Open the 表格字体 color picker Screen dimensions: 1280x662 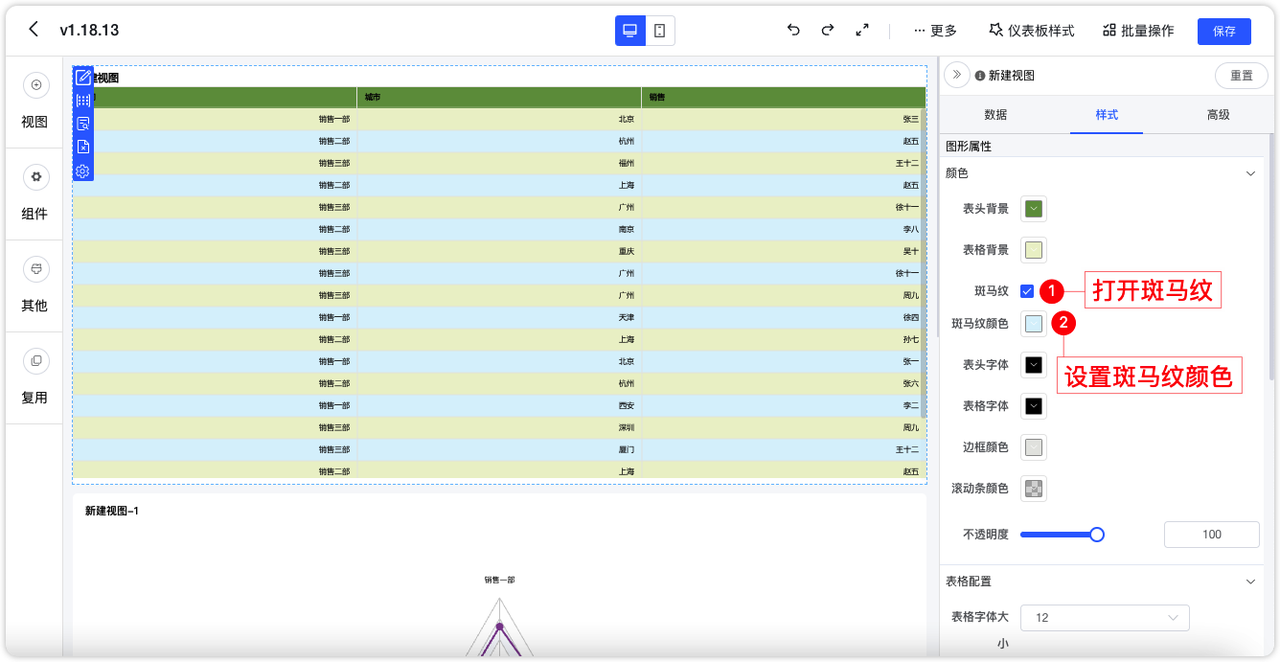tap(1034, 406)
